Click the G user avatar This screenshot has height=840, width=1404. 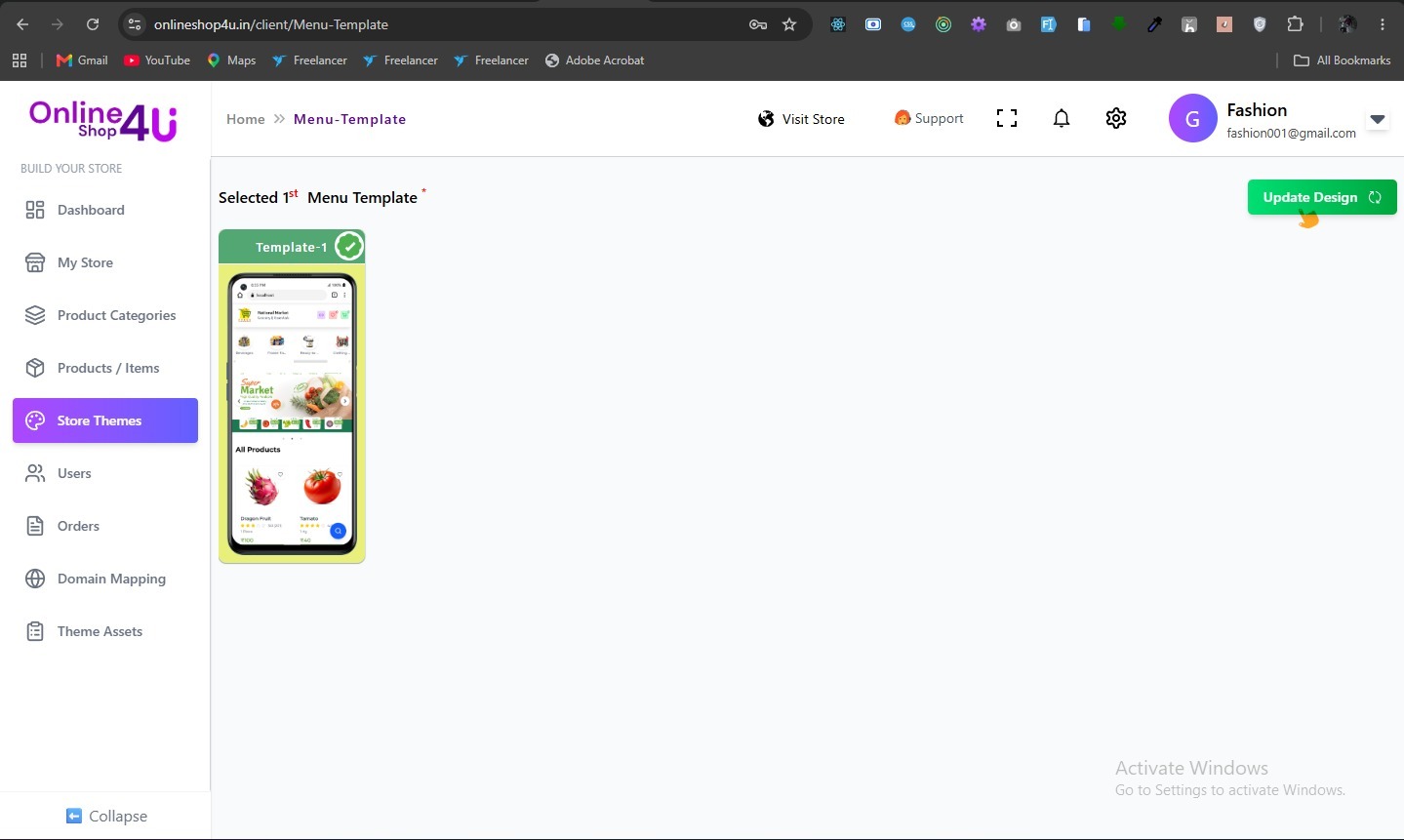pyautogui.click(x=1192, y=118)
